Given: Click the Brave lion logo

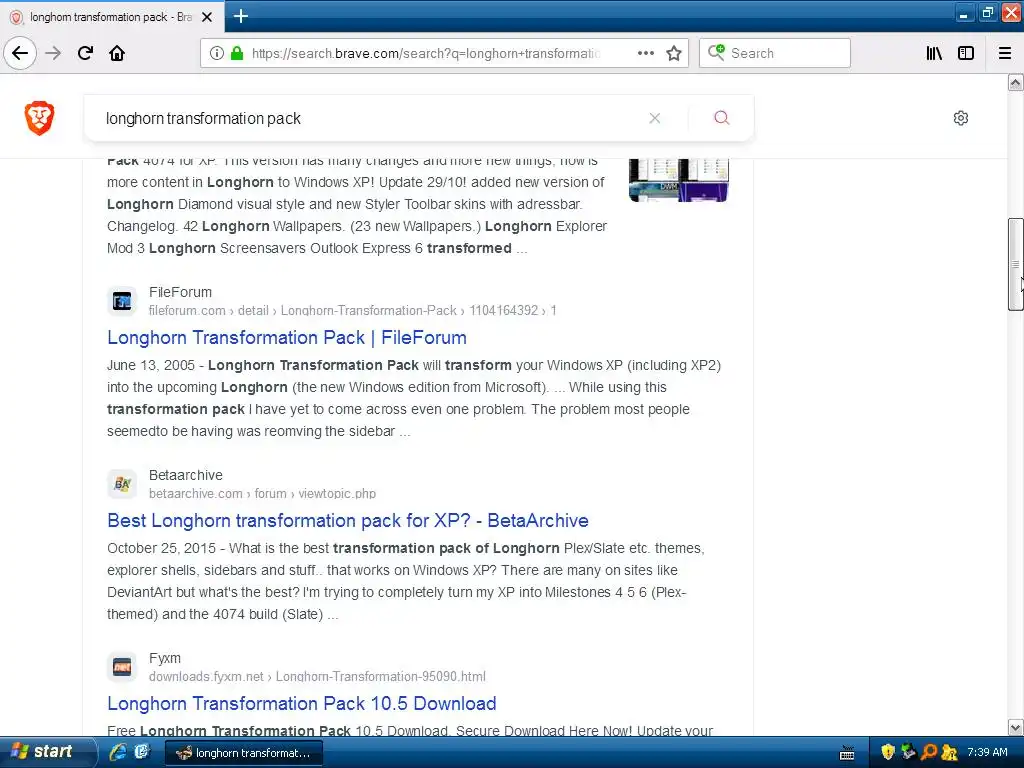Looking at the screenshot, I should tap(39, 118).
